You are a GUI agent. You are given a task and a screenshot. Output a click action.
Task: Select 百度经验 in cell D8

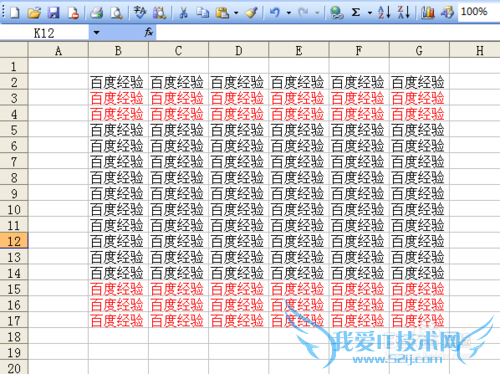pos(239,177)
